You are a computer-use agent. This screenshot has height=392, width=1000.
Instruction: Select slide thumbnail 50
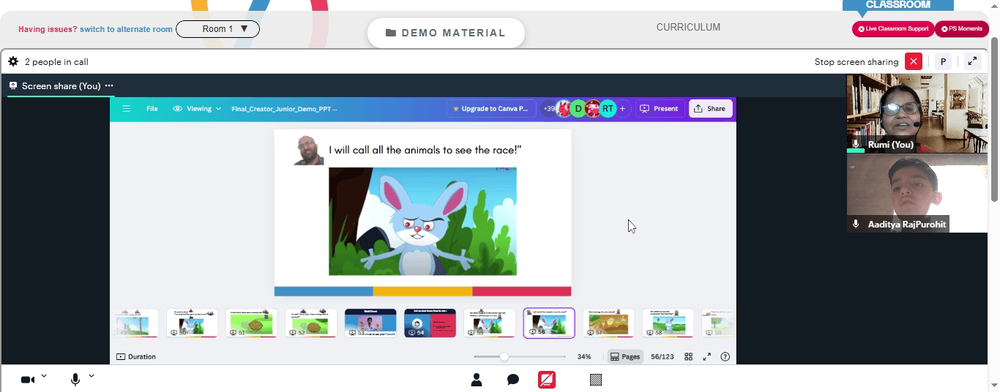(192, 323)
